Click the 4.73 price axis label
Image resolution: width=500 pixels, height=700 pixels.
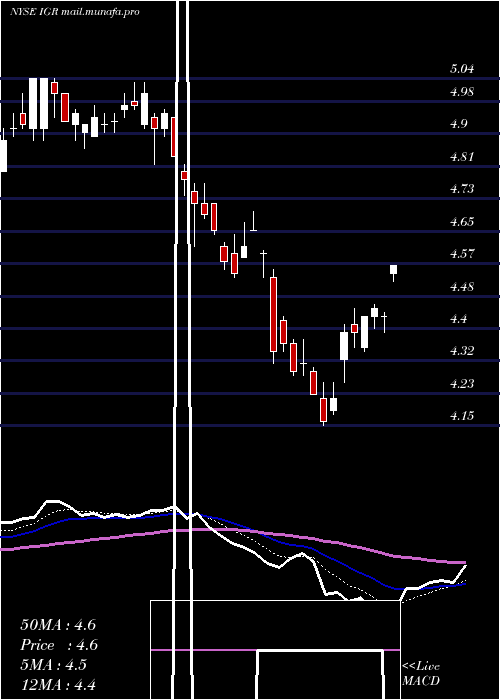(462, 189)
